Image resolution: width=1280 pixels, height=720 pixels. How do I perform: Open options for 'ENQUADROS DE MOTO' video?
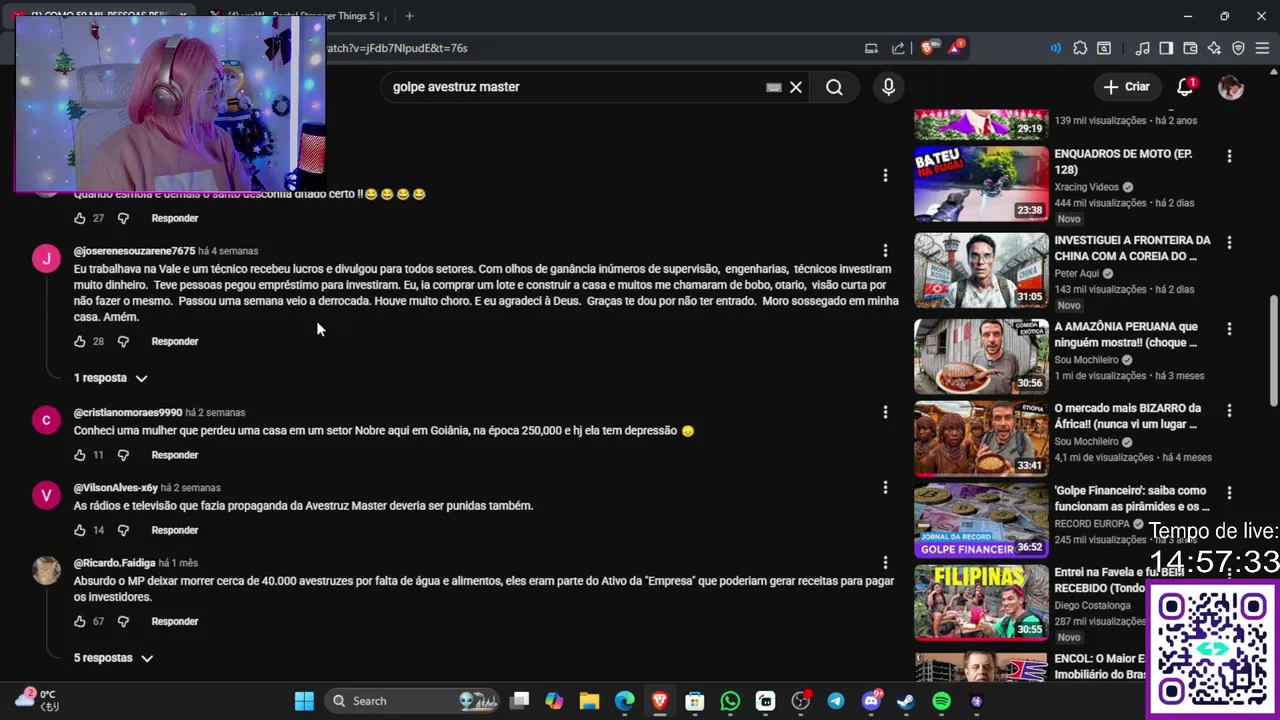point(1229,156)
